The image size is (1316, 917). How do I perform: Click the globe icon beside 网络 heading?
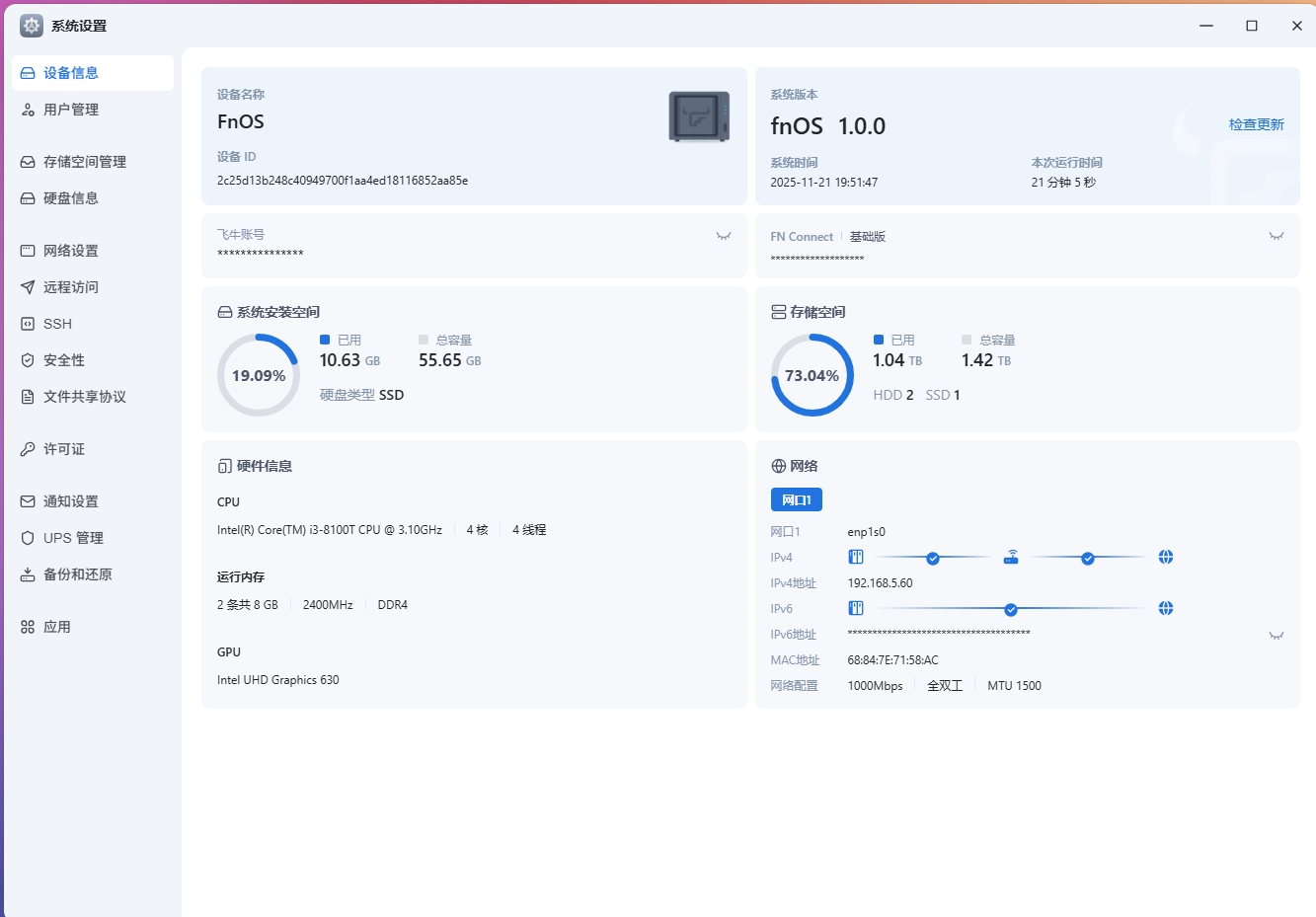tap(779, 466)
